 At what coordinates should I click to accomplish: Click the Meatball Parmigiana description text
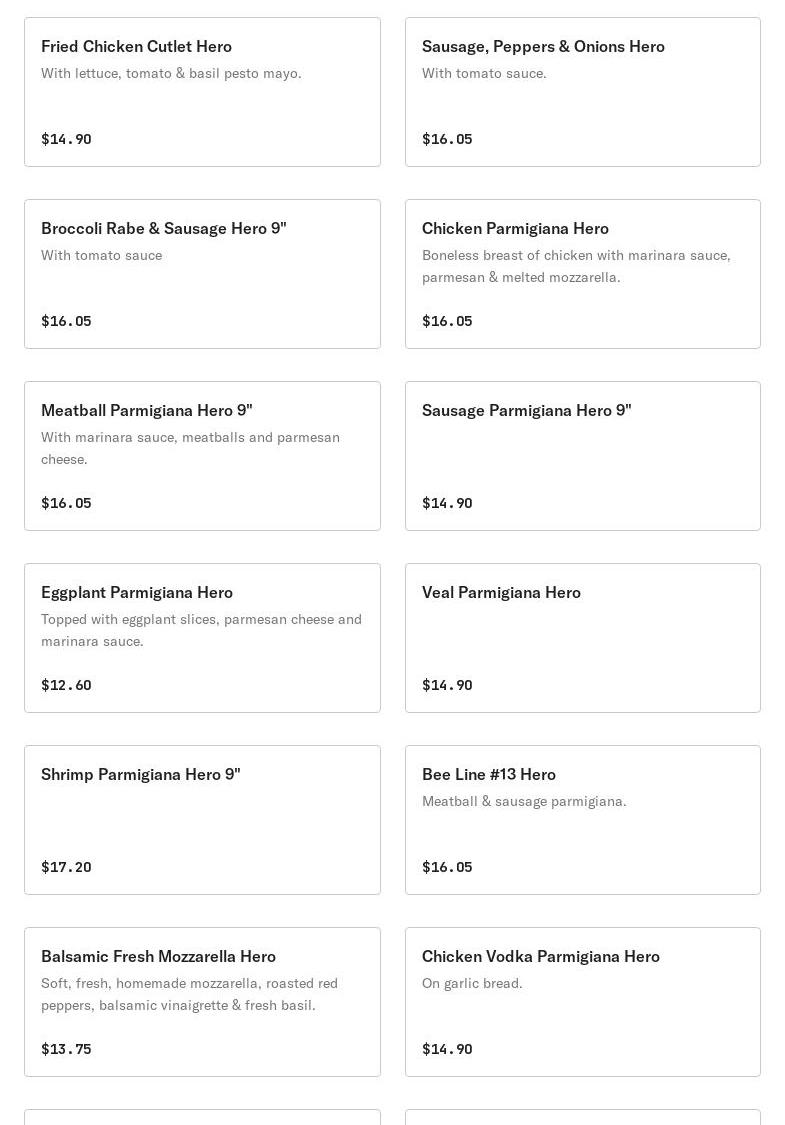tap(190, 448)
